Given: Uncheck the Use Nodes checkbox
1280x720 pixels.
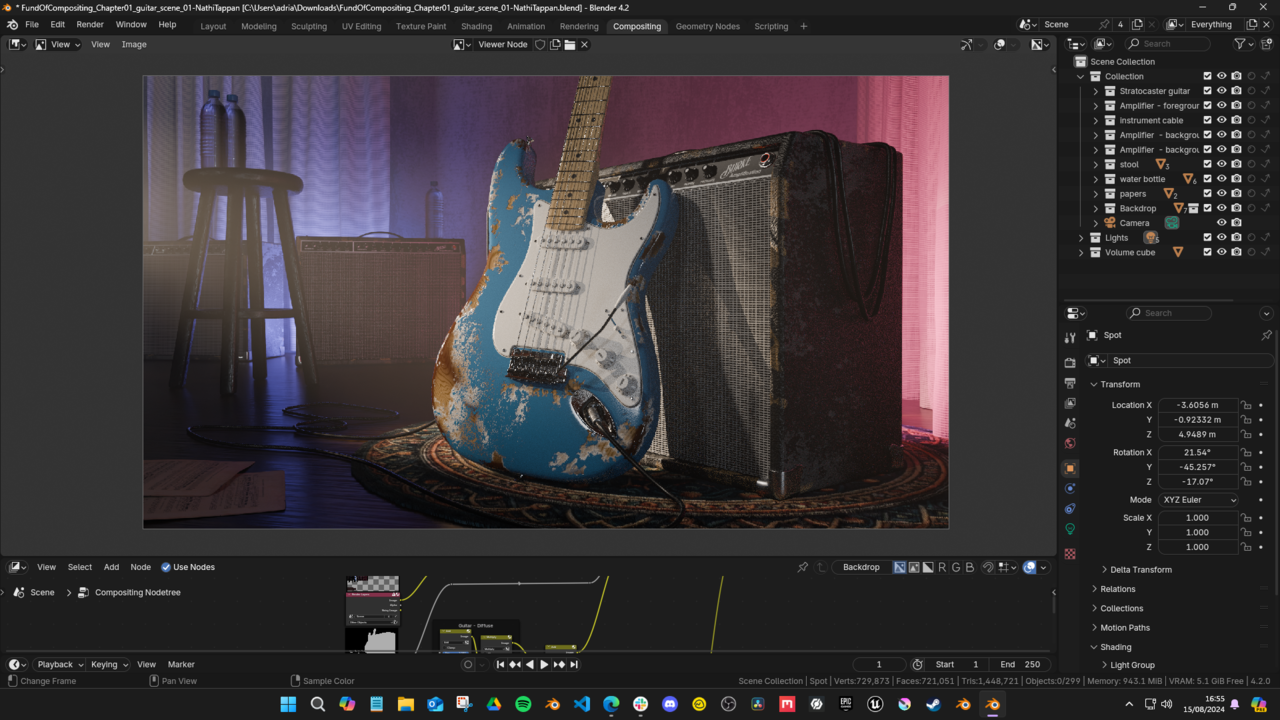Looking at the screenshot, I should point(166,567).
